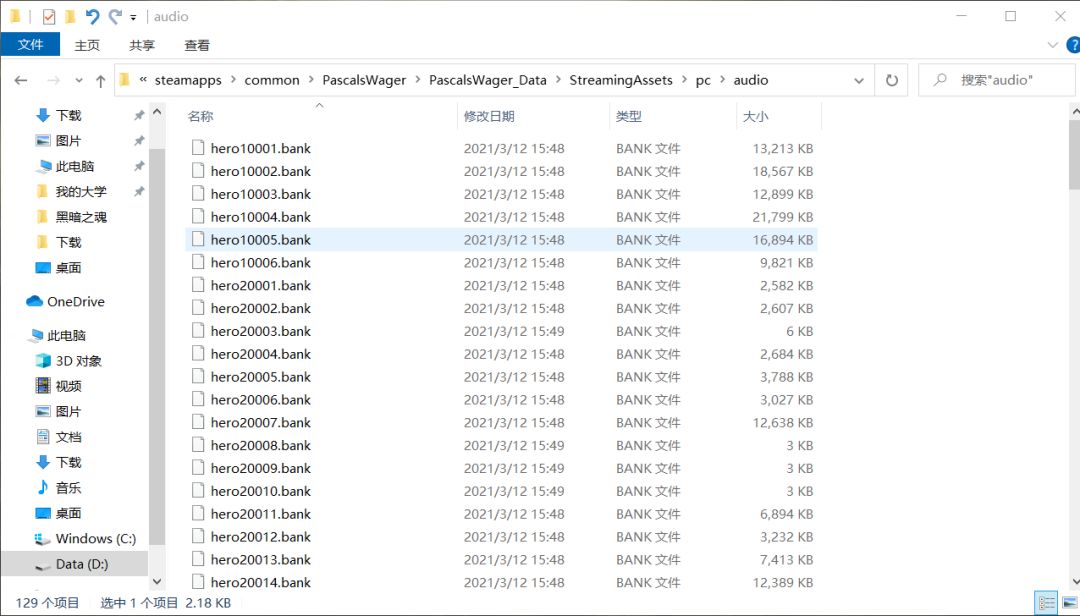The width and height of the screenshot is (1080, 616).
Task: Open Quick Access Toolbar customize dropdown
Action: click(134, 17)
